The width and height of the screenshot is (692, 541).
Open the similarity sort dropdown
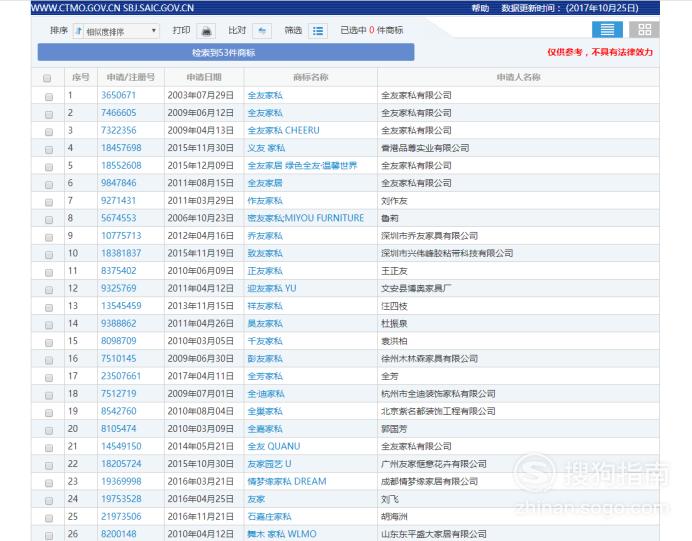point(116,31)
